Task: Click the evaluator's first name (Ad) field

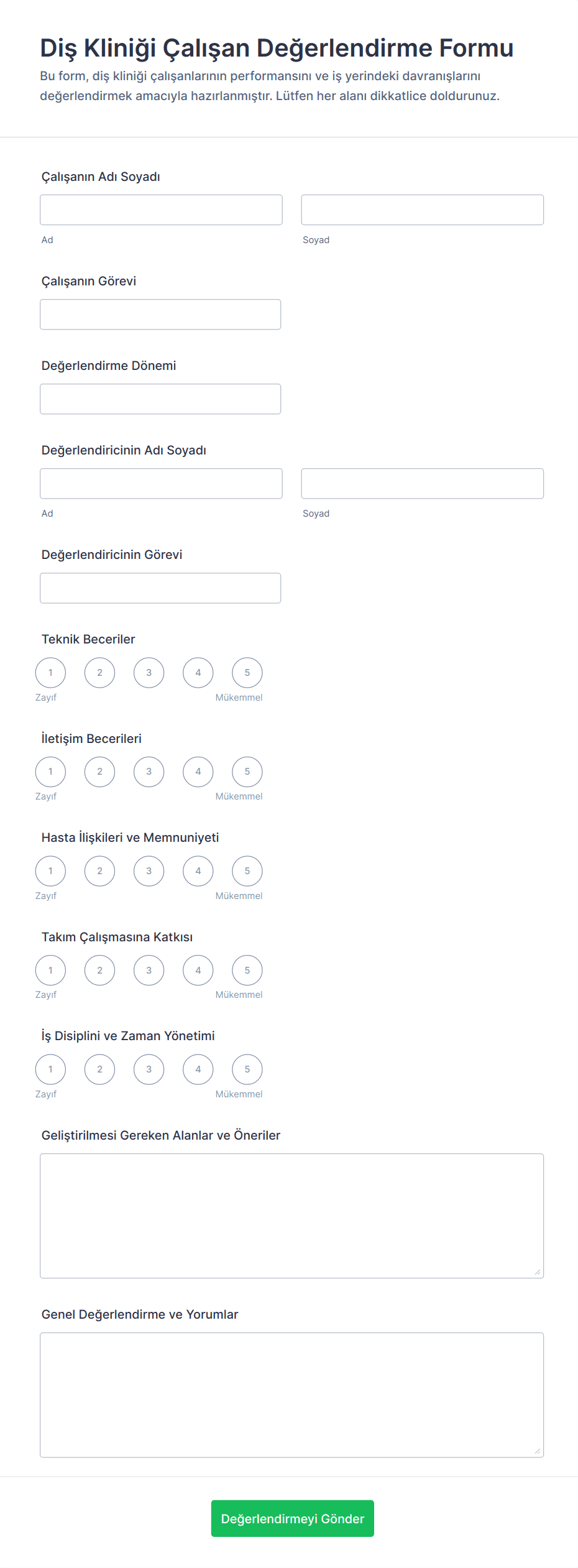Action: pyautogui.click(x=161, y=484)
